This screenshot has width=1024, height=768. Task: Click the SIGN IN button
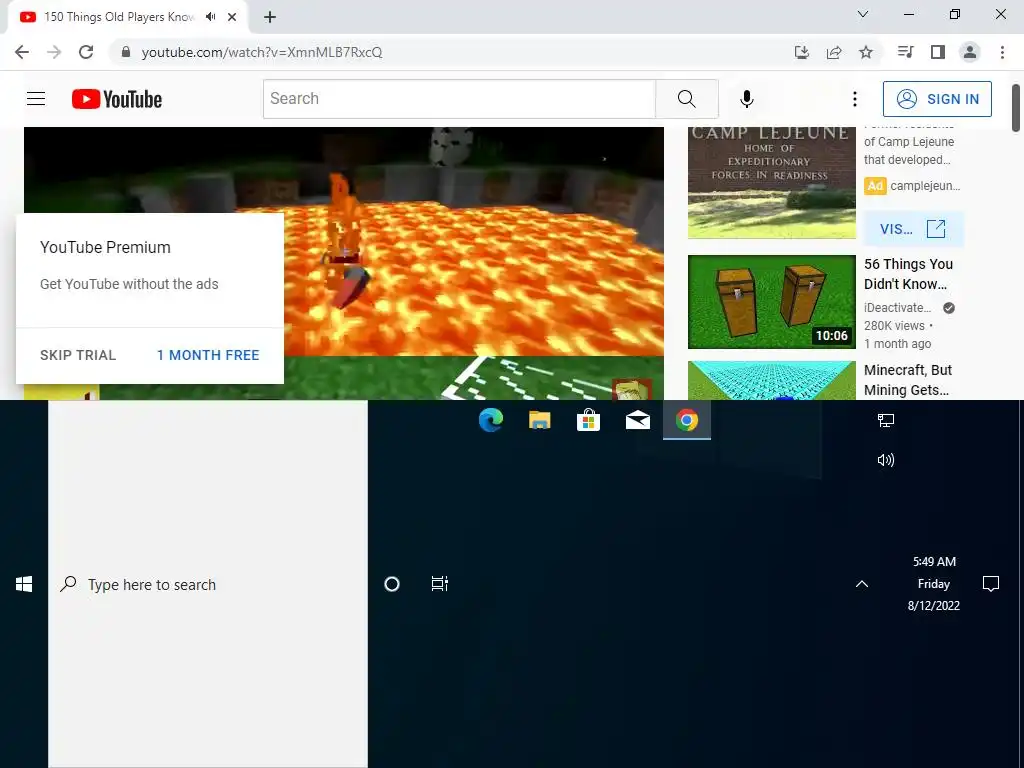click(x=937, y=99)
